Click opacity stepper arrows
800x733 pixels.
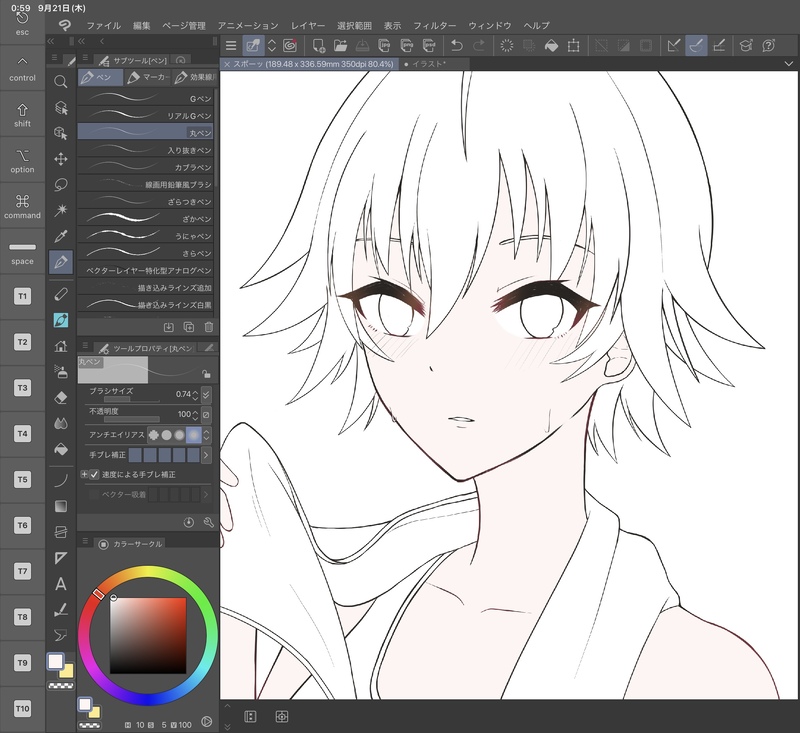(195, 415)
